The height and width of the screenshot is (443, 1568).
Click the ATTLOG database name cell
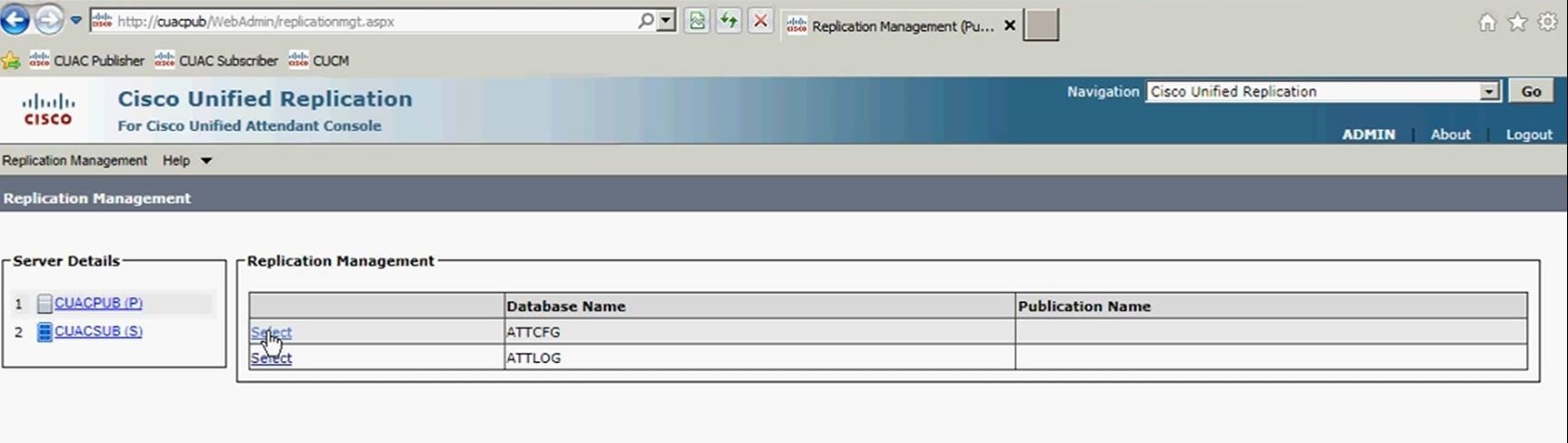tap(759, 357)
